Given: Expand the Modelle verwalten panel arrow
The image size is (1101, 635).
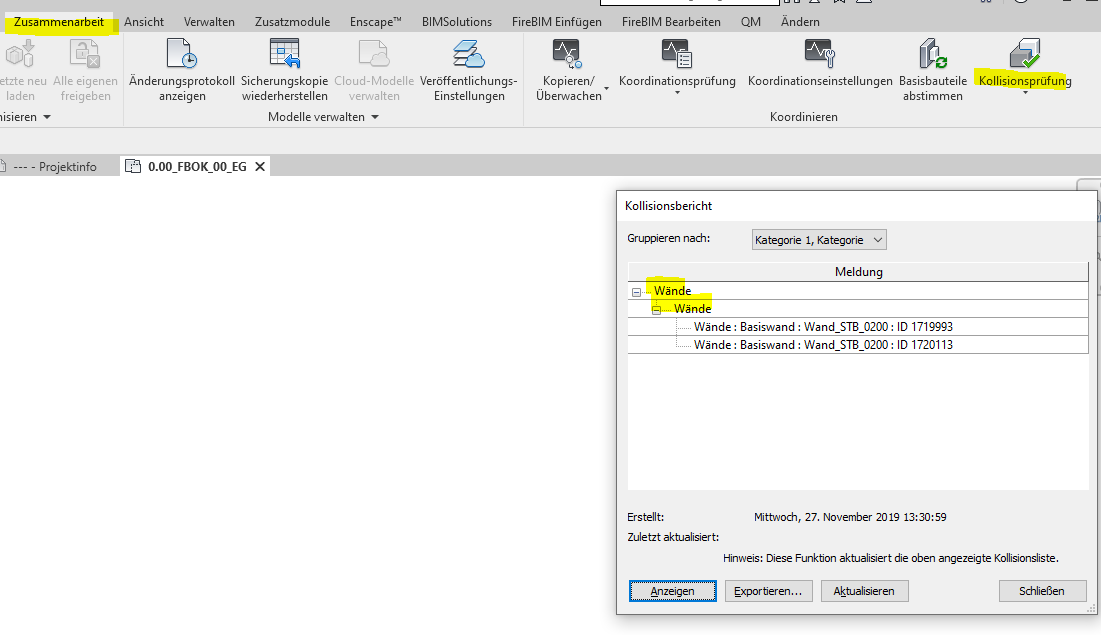Looking at the screenshot, I should [375, 117].
